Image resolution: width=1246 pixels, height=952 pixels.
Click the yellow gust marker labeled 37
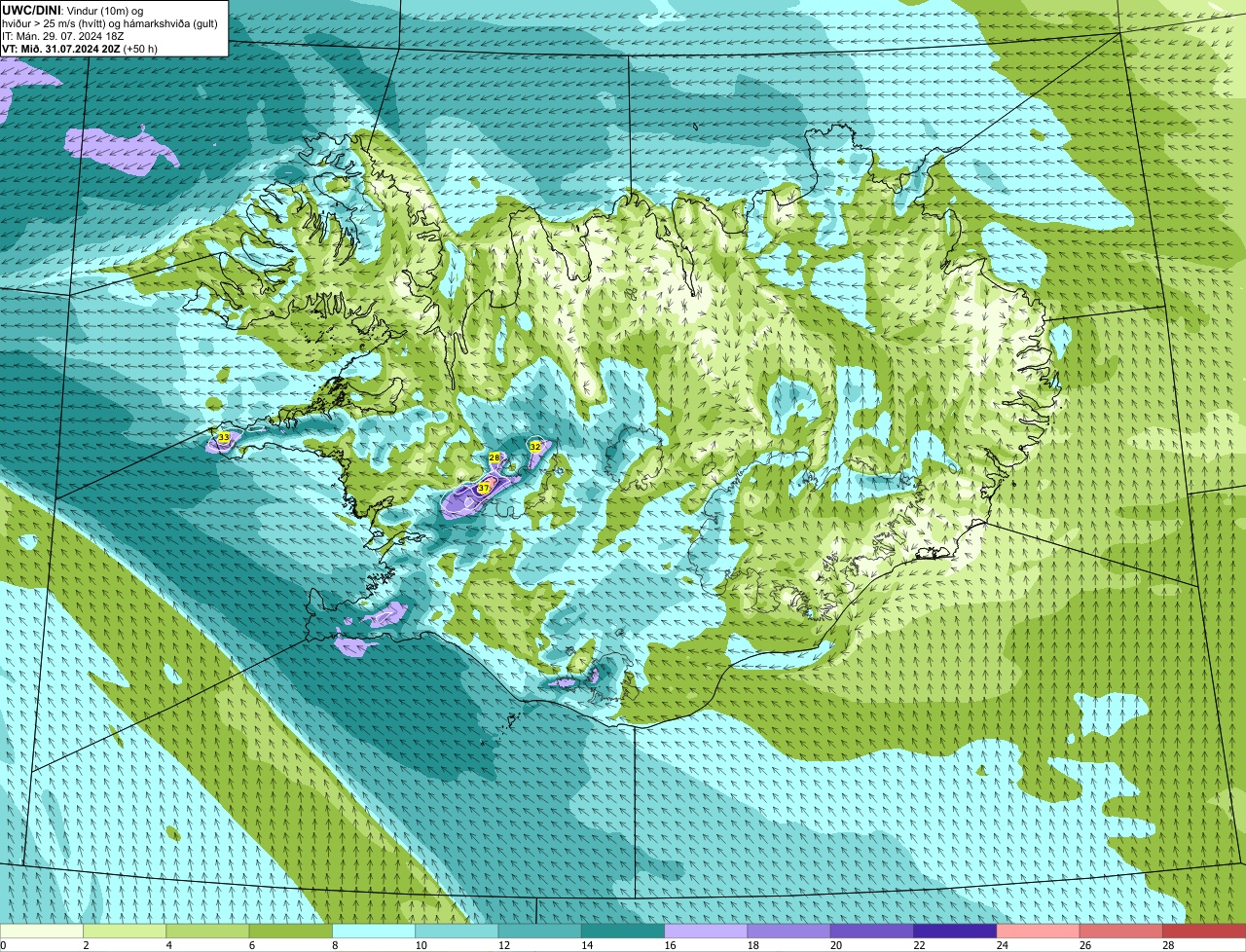pyautogui.click(x=484, y=488)
